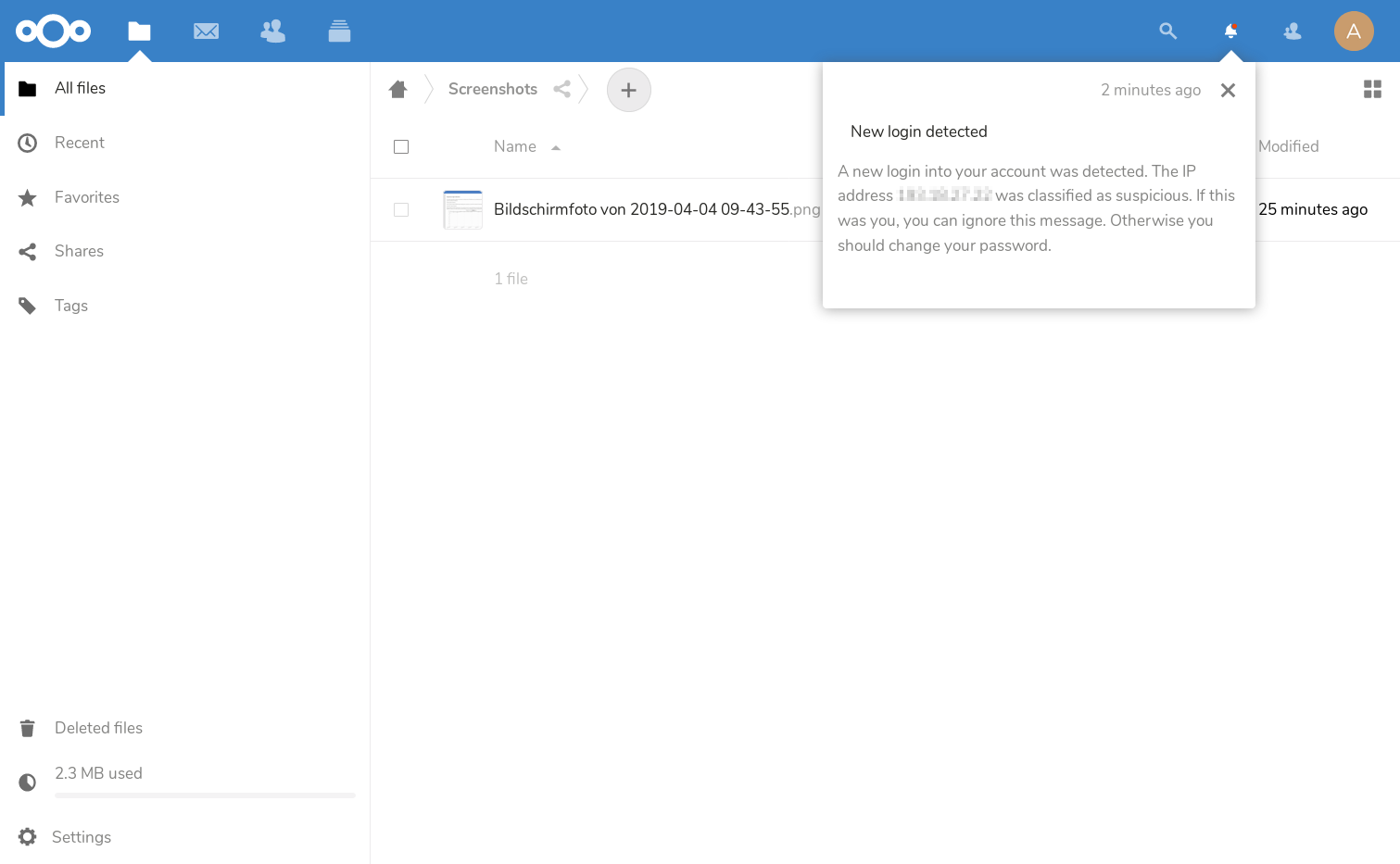Show Favorites in sidebar
The width and height of the screenshot is (1400, 864).
tap(86, 197)
